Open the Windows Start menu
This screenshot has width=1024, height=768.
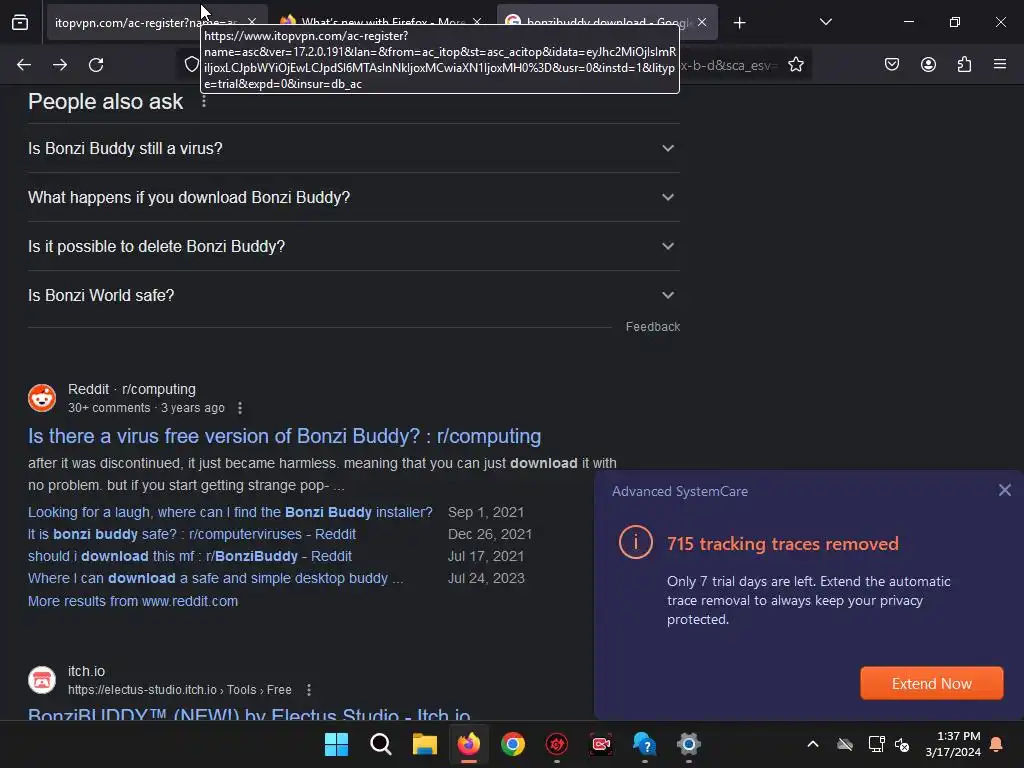pyautogui.click(x=336, y=744)
